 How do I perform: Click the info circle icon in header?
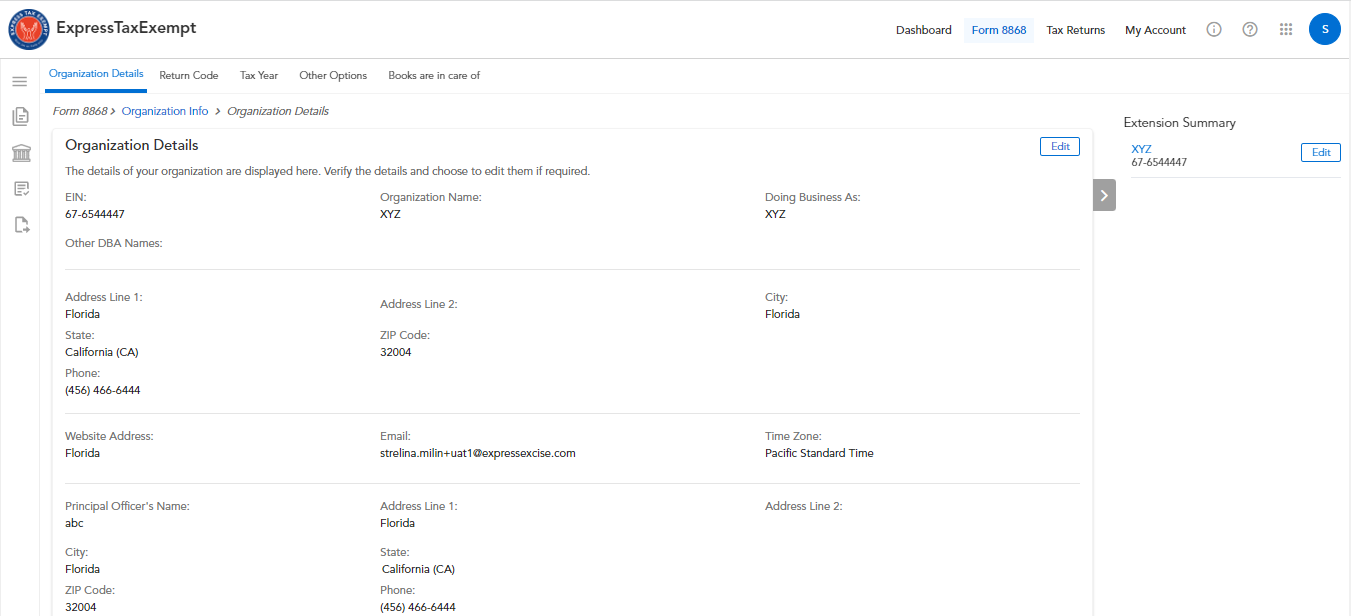1214,30
